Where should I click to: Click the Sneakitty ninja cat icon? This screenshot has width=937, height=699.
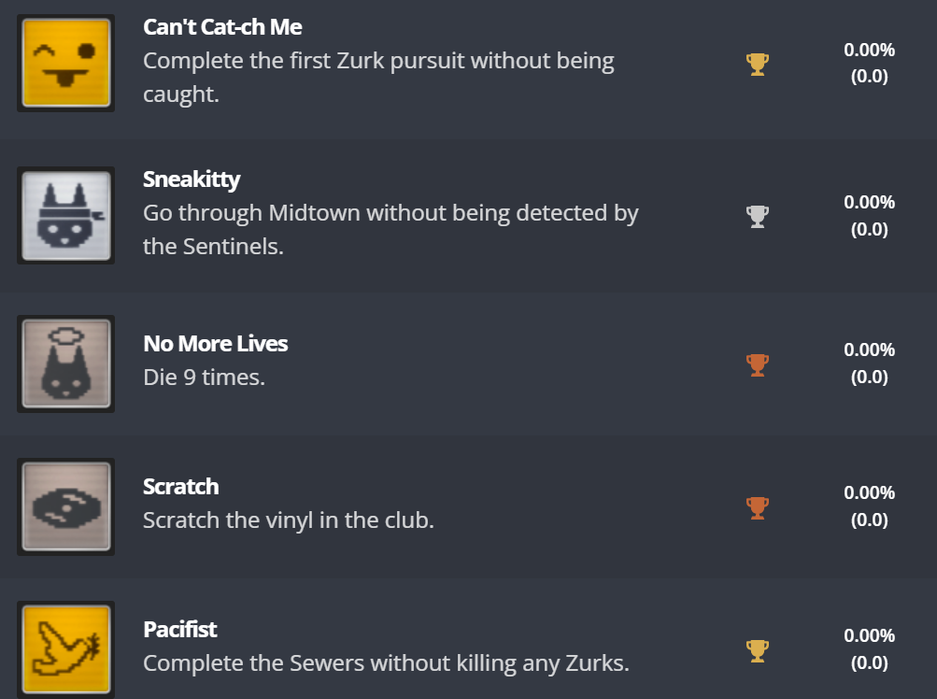pyautogui.click(x=66, y=216)
